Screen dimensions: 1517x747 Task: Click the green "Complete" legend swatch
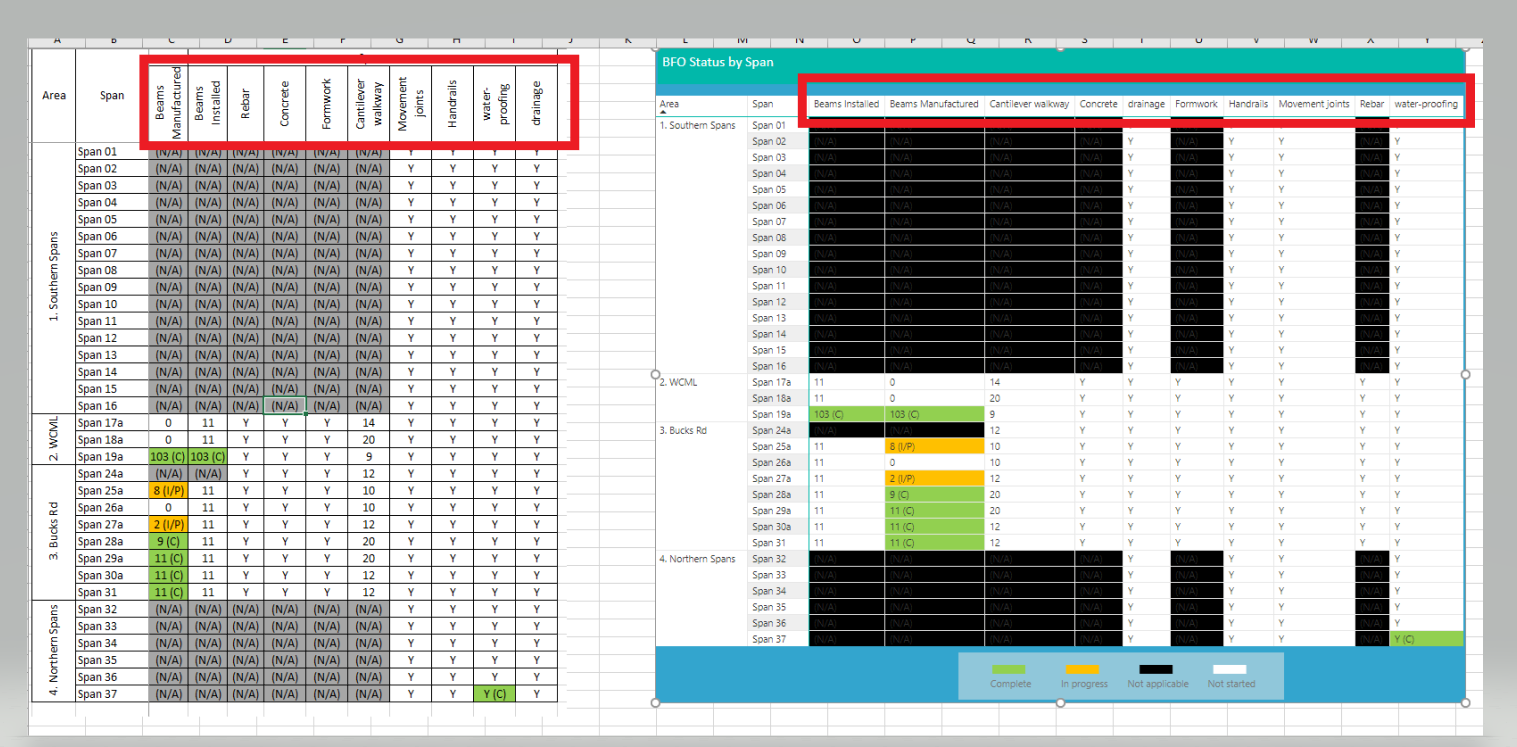coord(1010,669)
